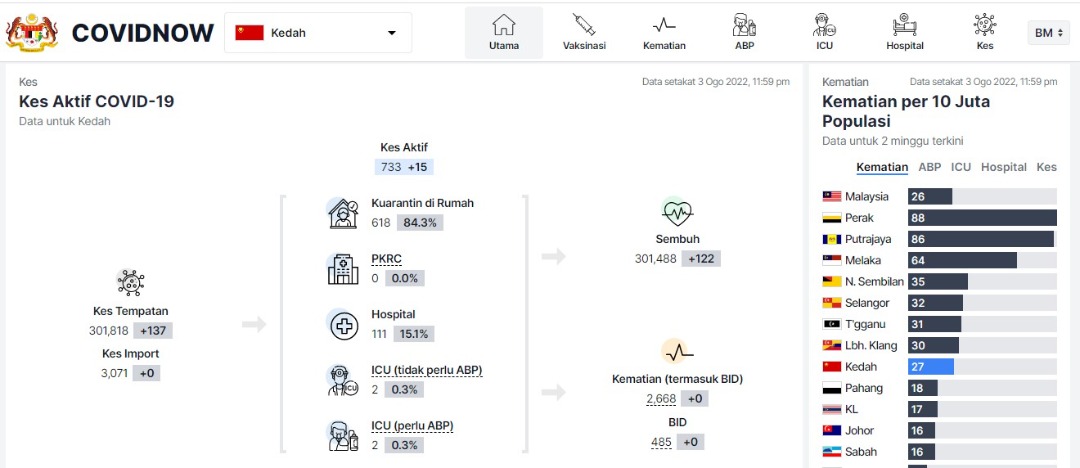Image resolution: width=1080 pixels, height=468 pixels.
Task: Click the Selangor bar showing 32
Action: click(935, 303)
